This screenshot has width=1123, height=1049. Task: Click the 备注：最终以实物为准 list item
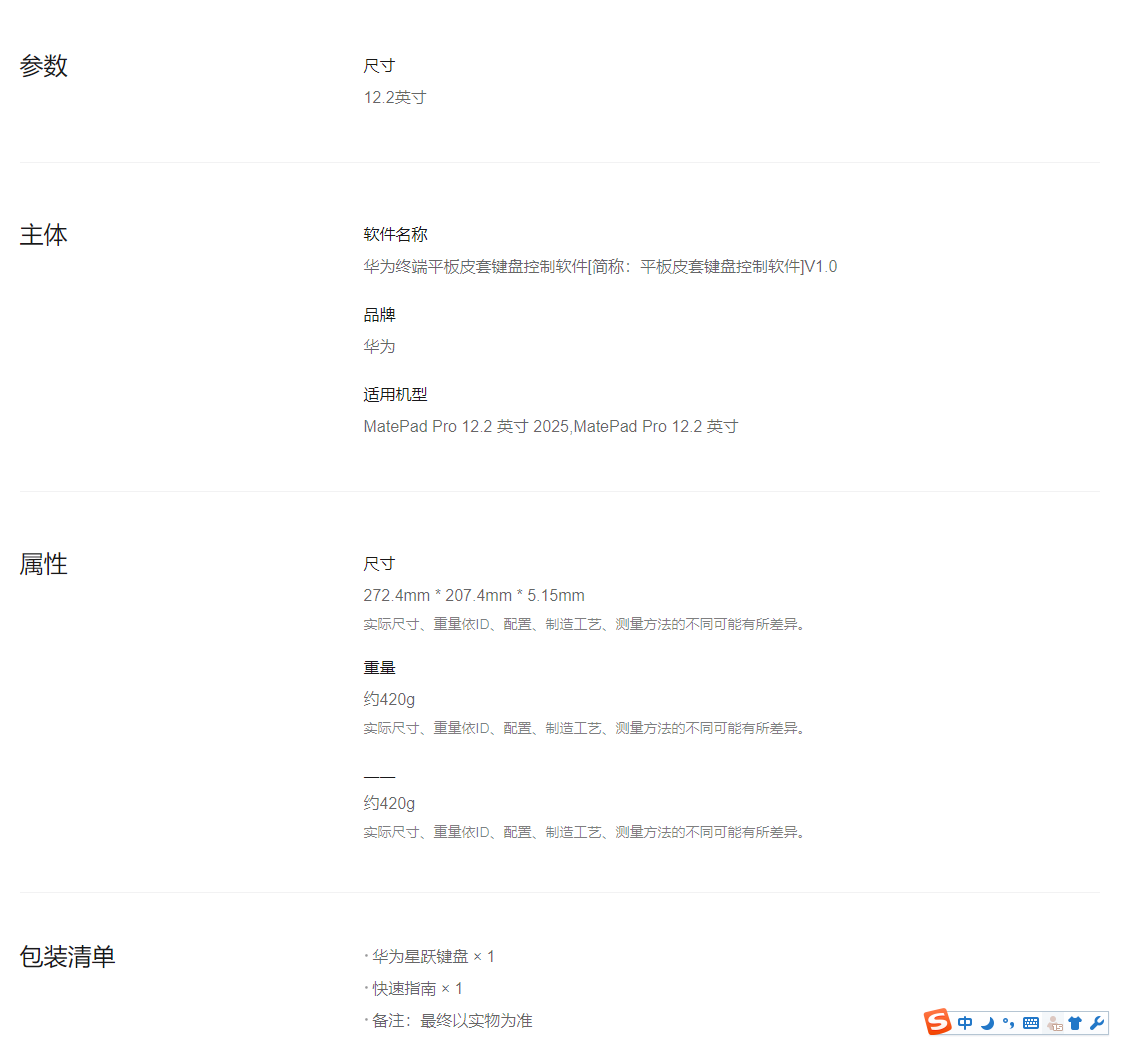(449, 1020)
